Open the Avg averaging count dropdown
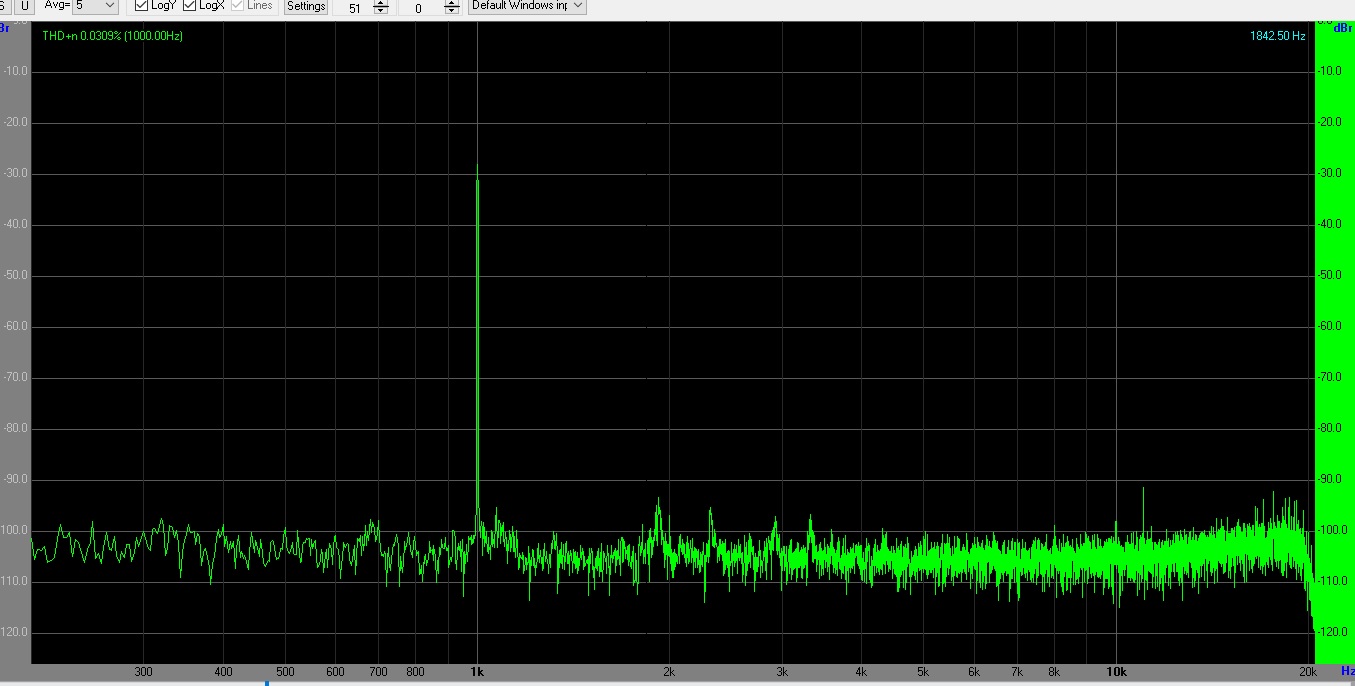The image size is (1355, 686). 95,6
